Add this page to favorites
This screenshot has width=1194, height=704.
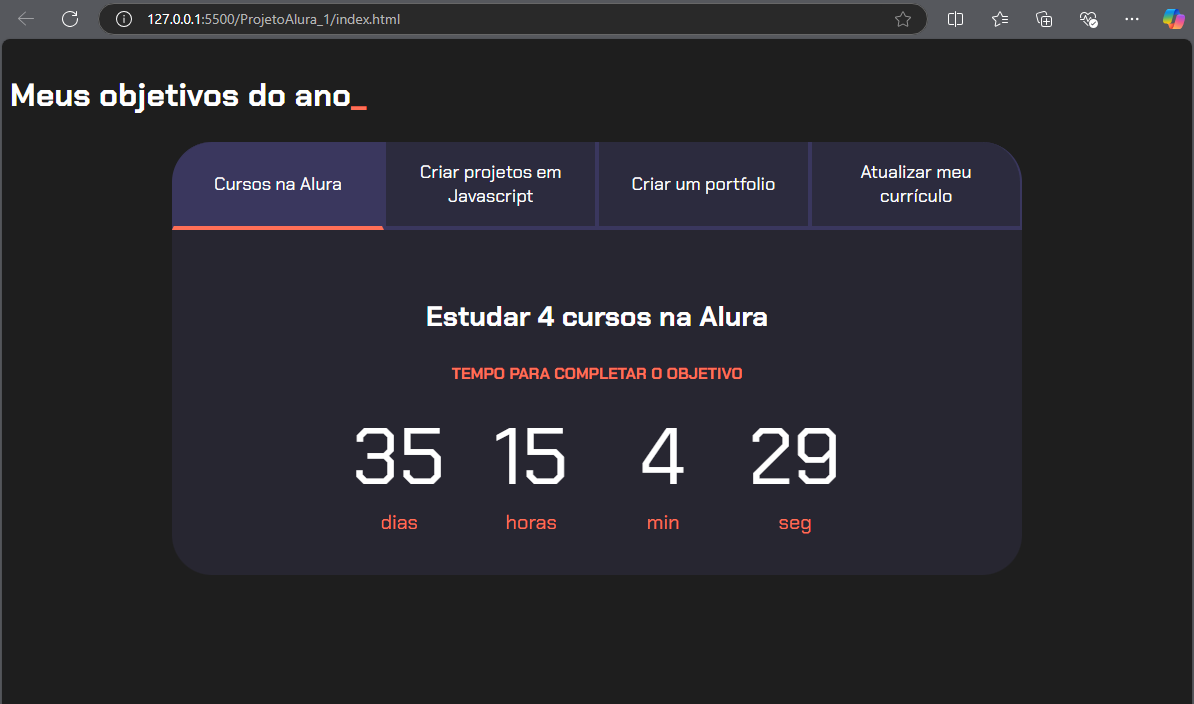coord(902,18)
